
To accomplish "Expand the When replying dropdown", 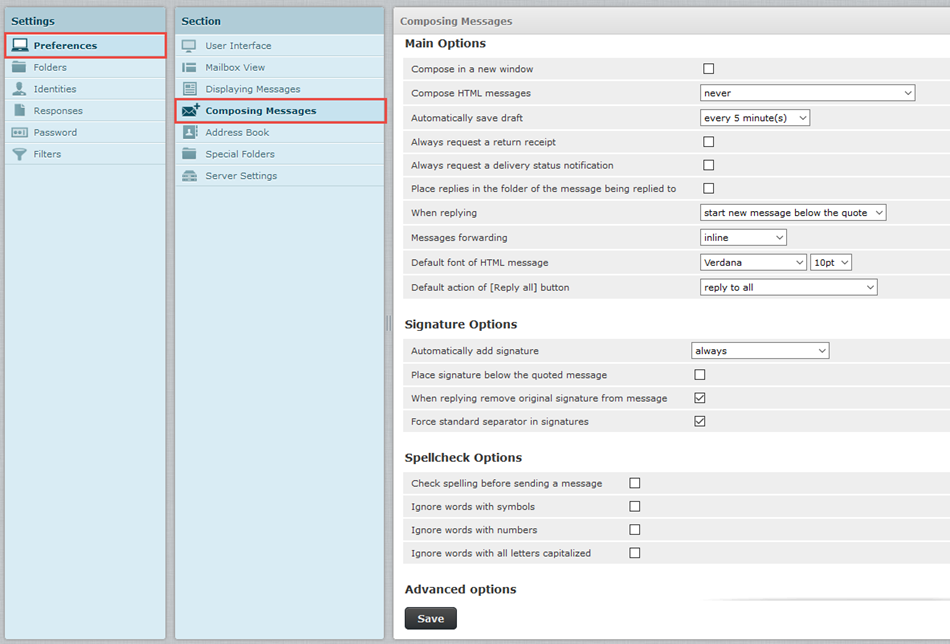I will [x=792, y=213].
